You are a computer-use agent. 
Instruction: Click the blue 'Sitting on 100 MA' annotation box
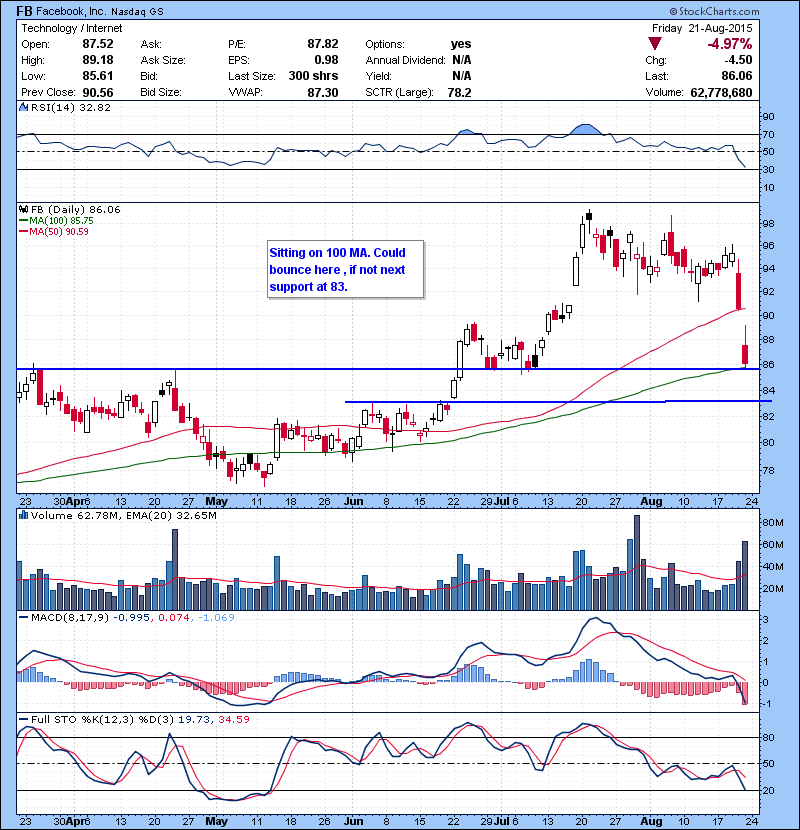[x=346, y=270]
